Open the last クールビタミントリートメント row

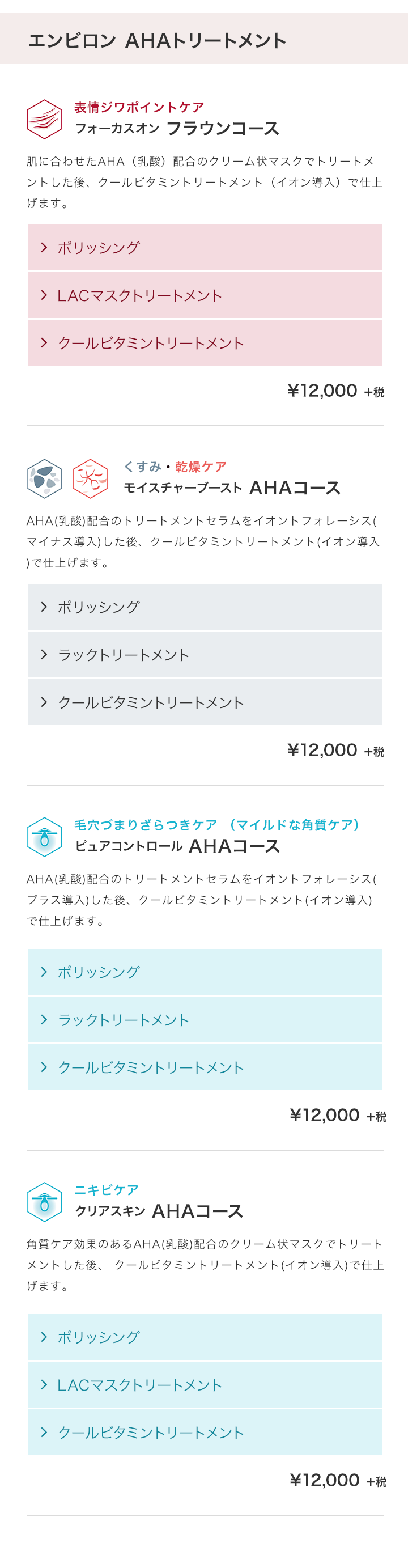205,1433
